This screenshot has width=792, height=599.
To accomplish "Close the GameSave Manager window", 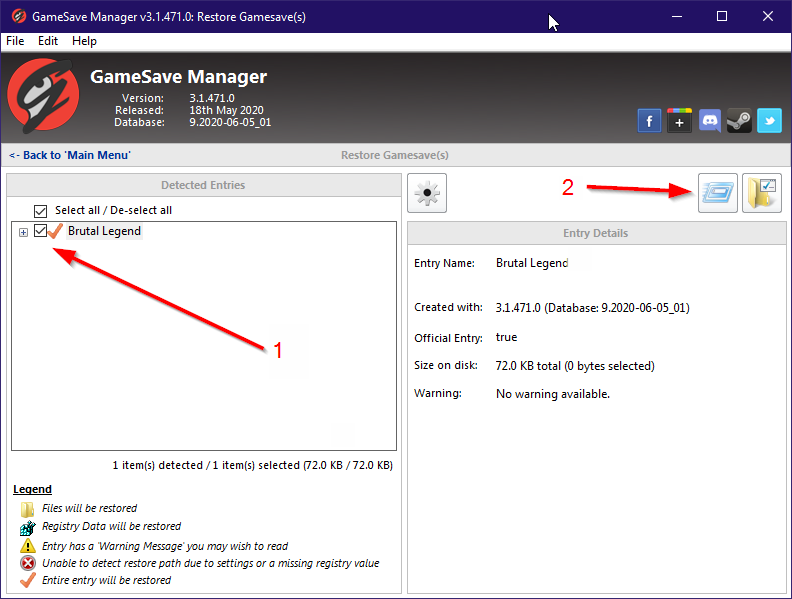I will pos(768,16).
